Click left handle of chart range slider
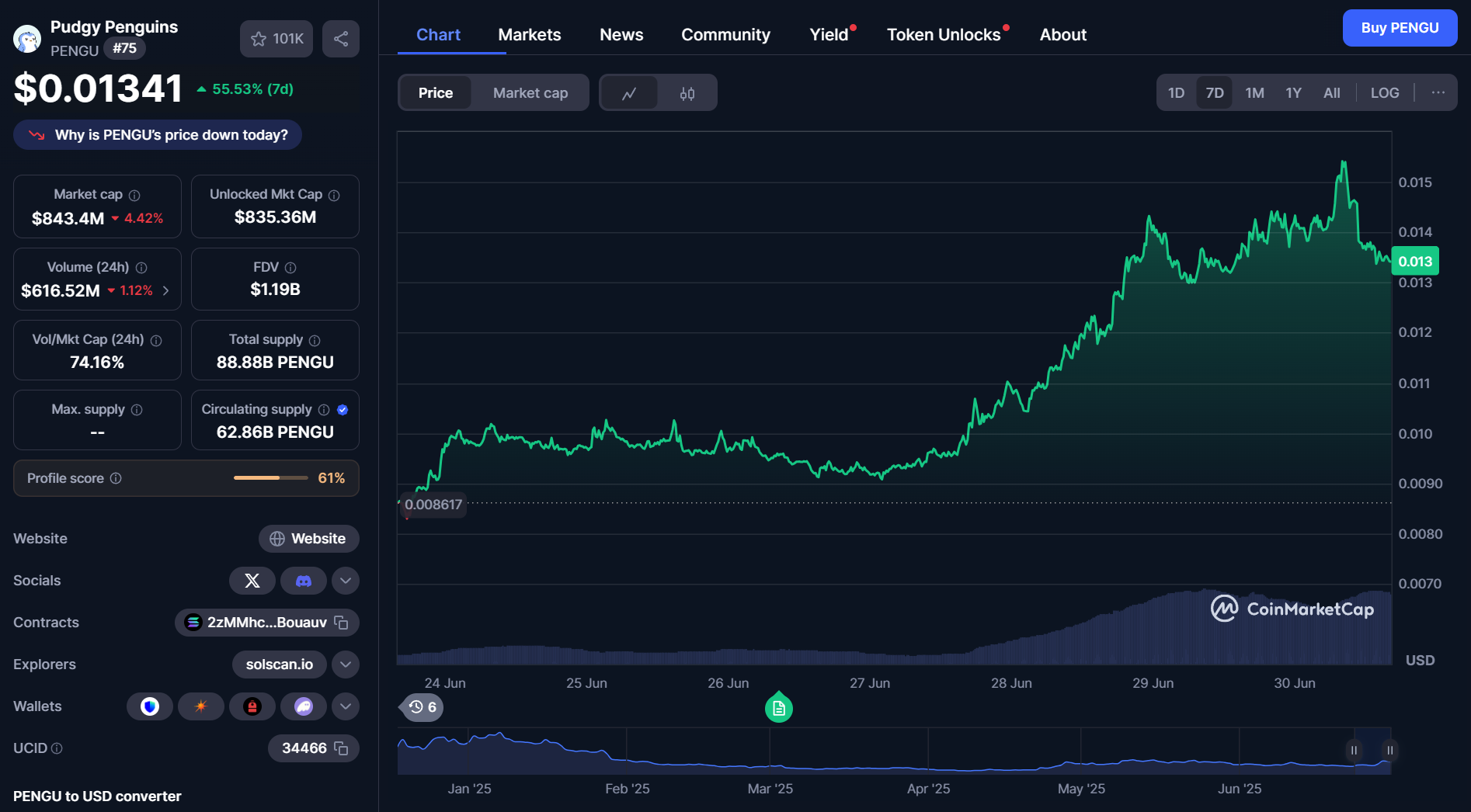 click(1354, 750)
